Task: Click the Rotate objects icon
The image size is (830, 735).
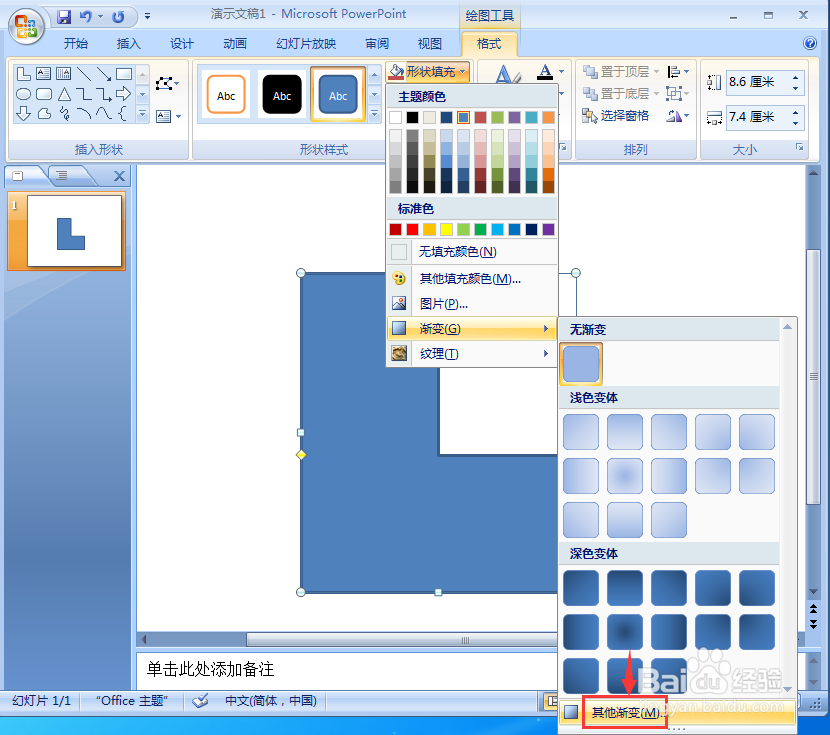Action: tap(674, 116)
